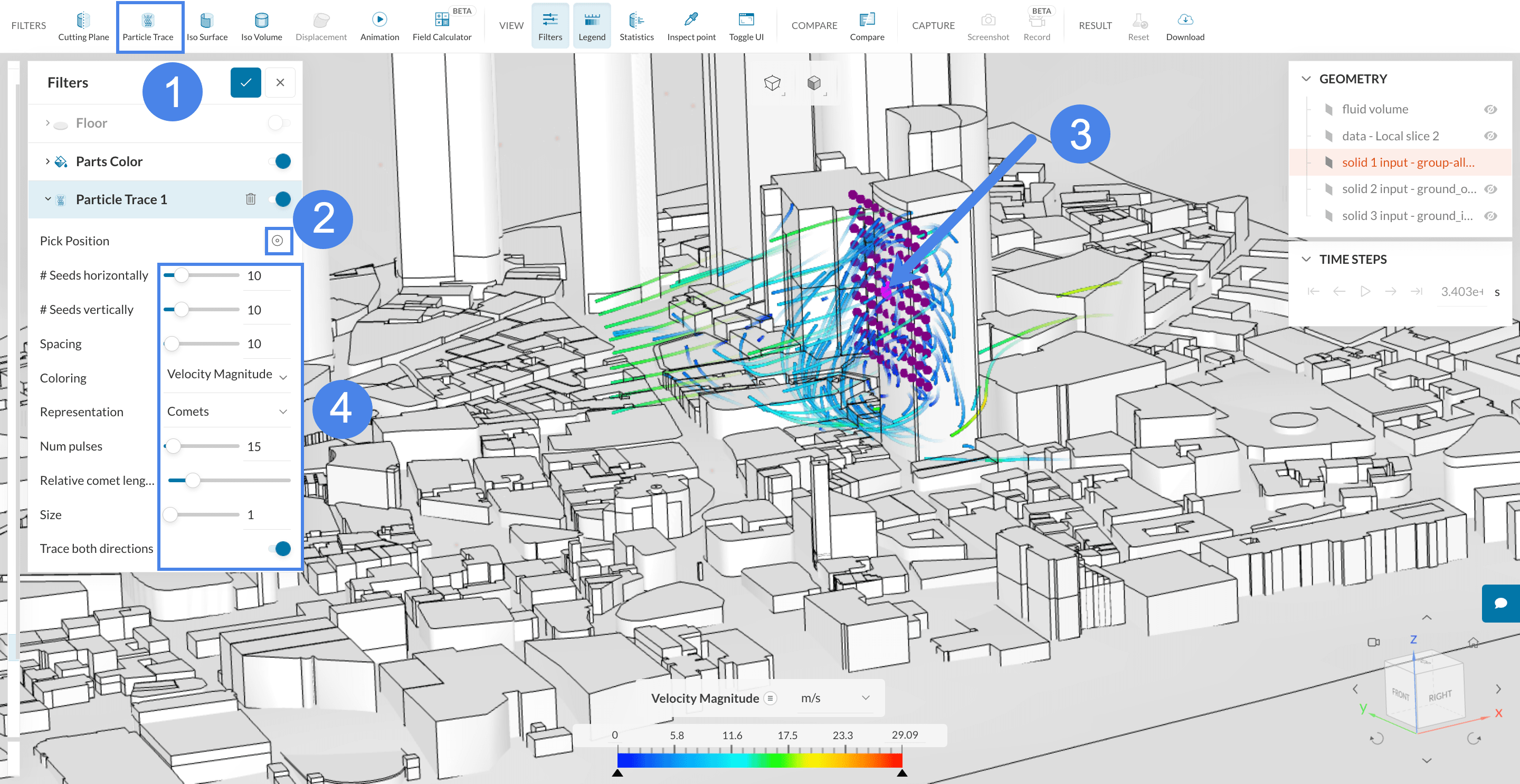
Task: Toggle visibility of fluid volume geometry
Action: (x=1490, y=110)
